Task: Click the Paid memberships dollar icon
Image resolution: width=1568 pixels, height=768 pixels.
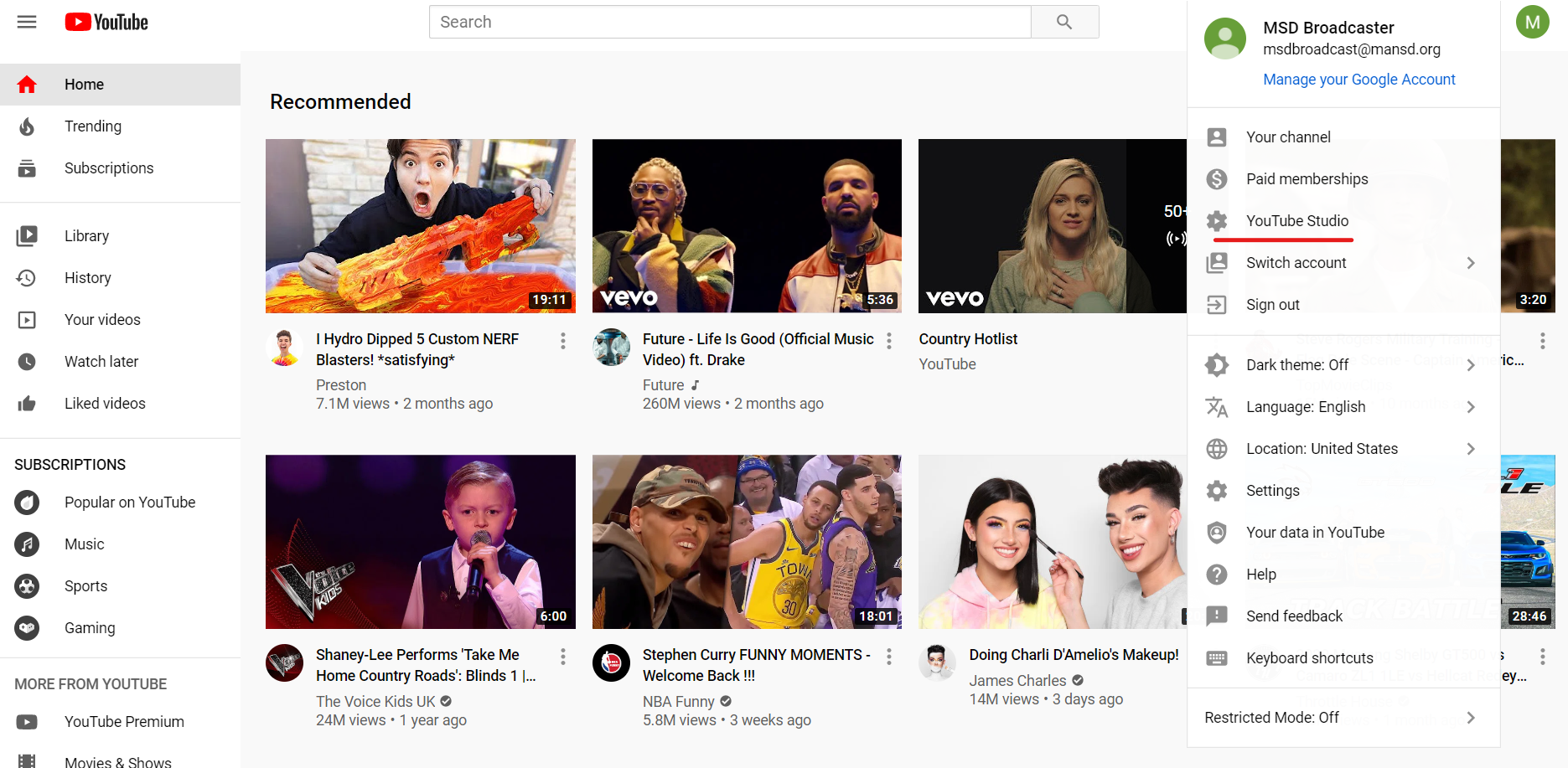Action: point(1217,179)
